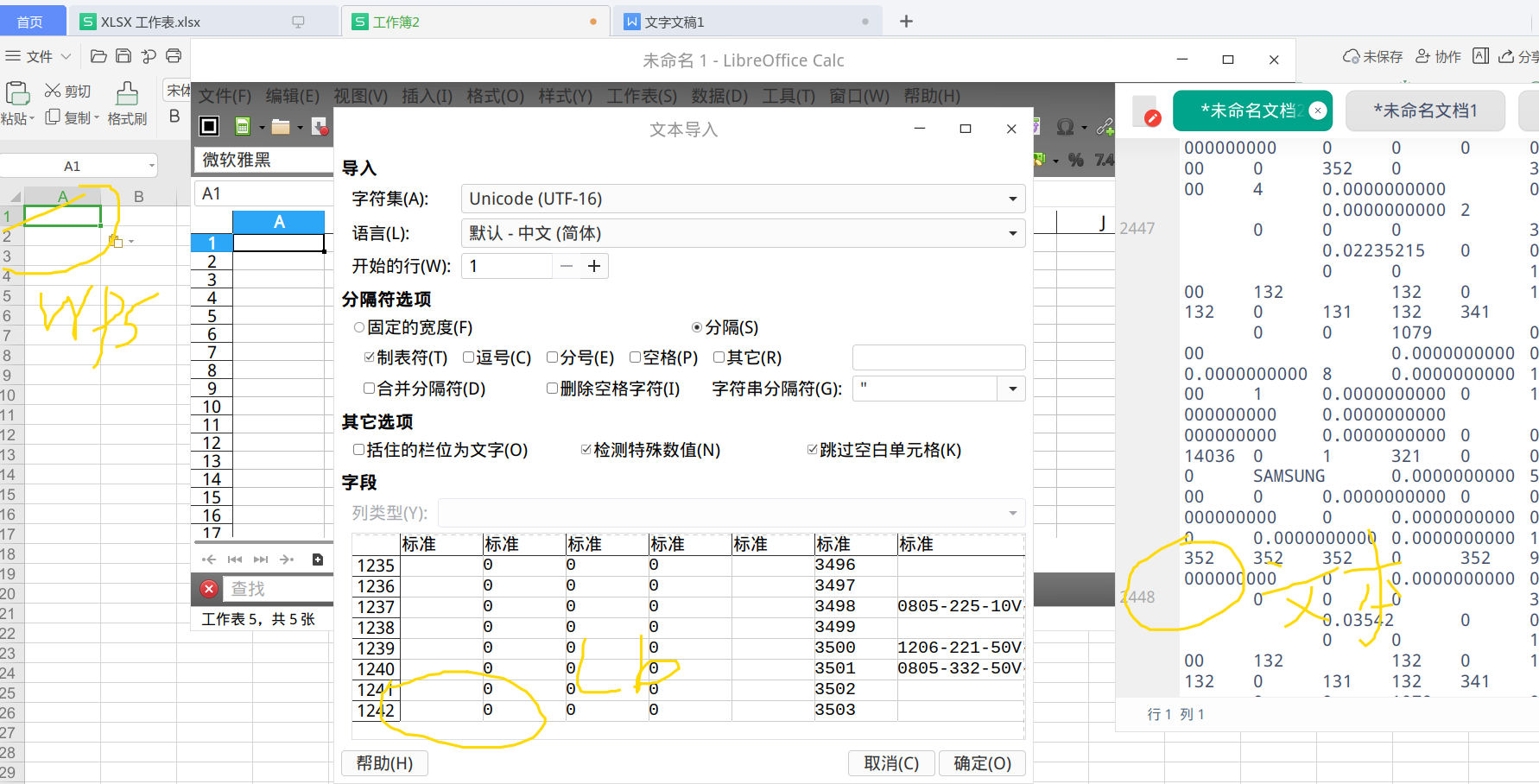The image size is (1539, 784).
Task: Open LibreOffice 文件(F) menu
Action: [x=225, y=96]
